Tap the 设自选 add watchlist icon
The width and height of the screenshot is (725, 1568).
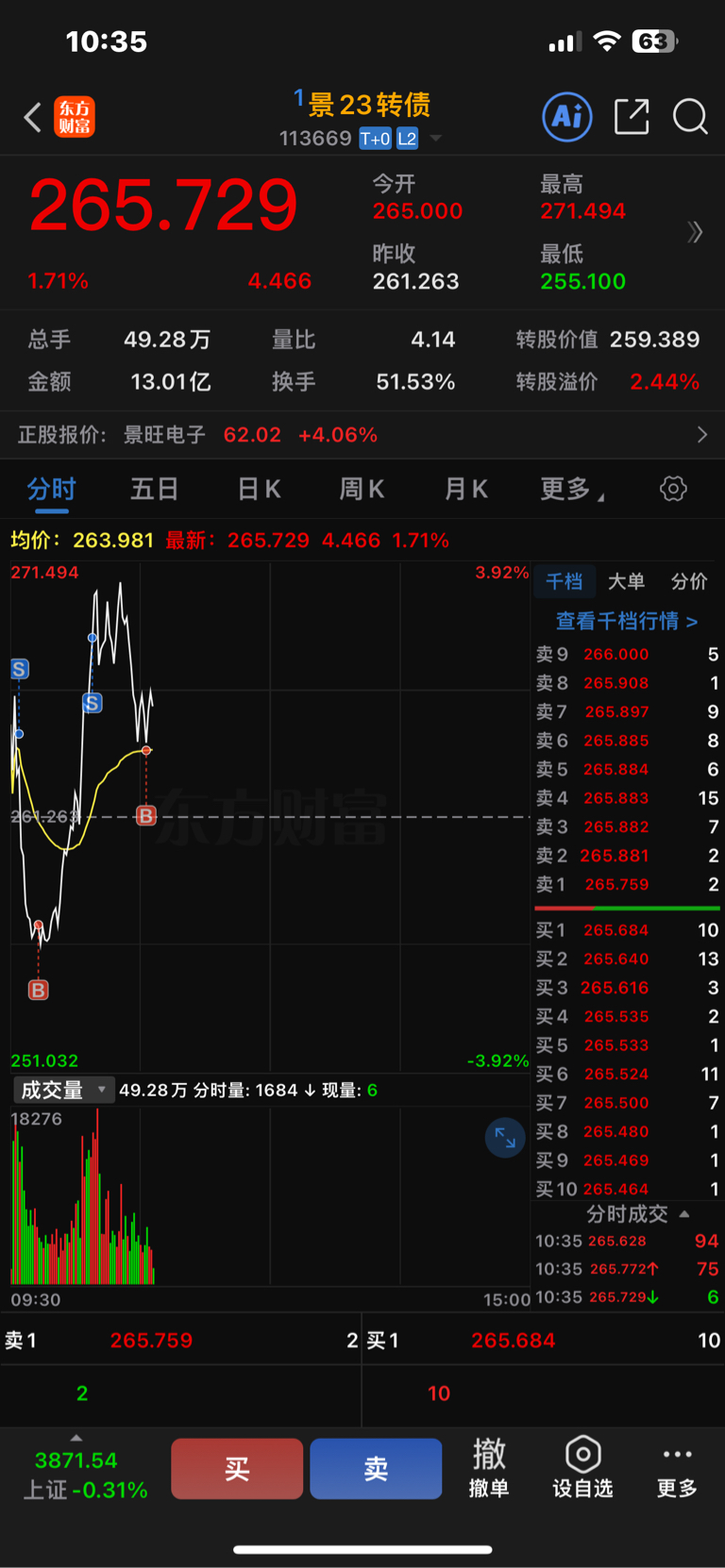582,1468
